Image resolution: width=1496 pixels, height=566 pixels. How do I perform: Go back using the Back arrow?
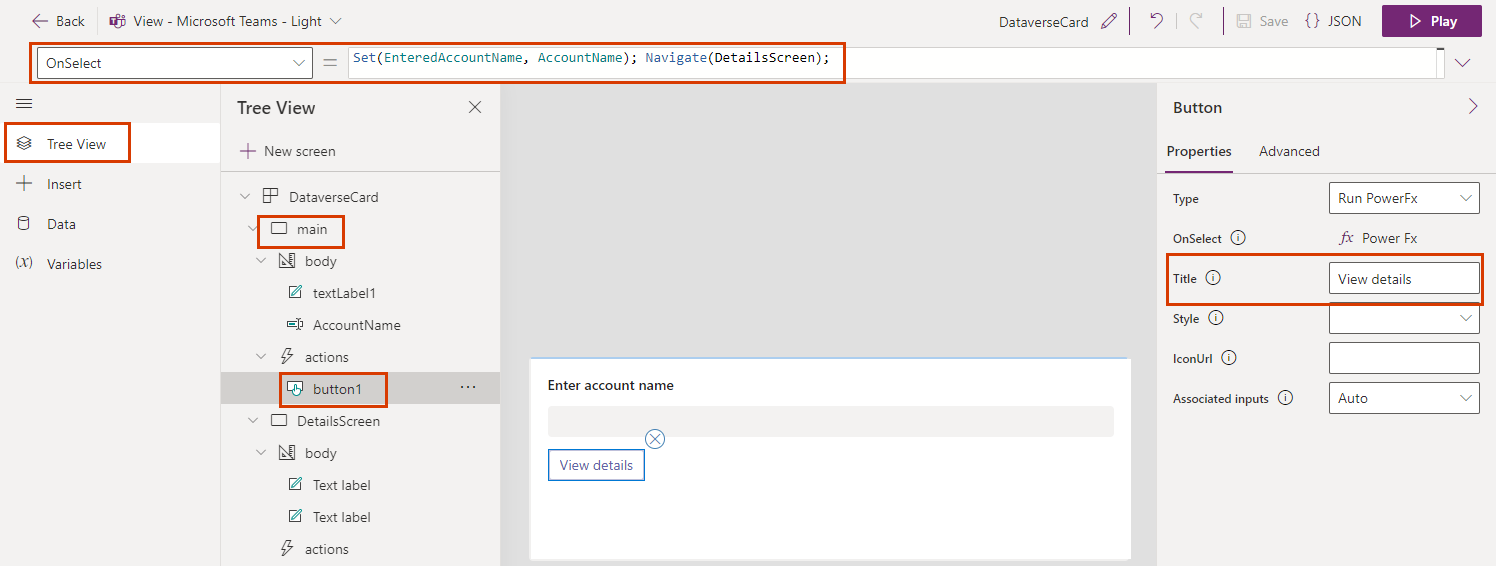point(58,21)
